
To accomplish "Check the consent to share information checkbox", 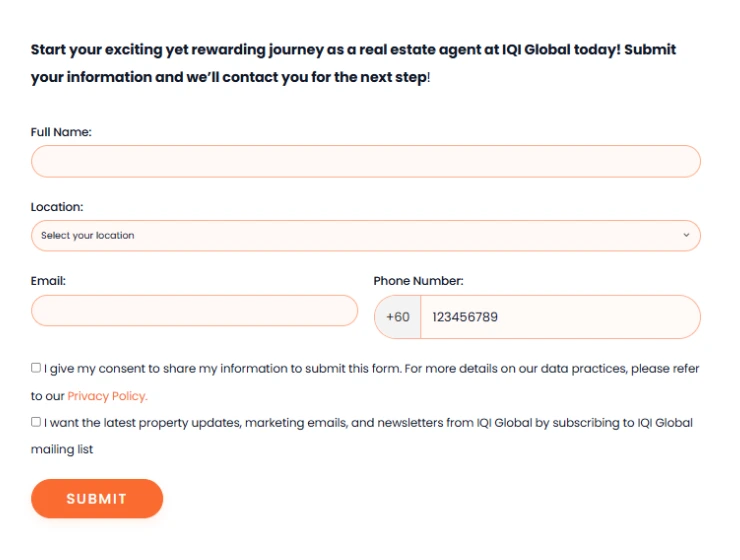I will click(36, 368).
